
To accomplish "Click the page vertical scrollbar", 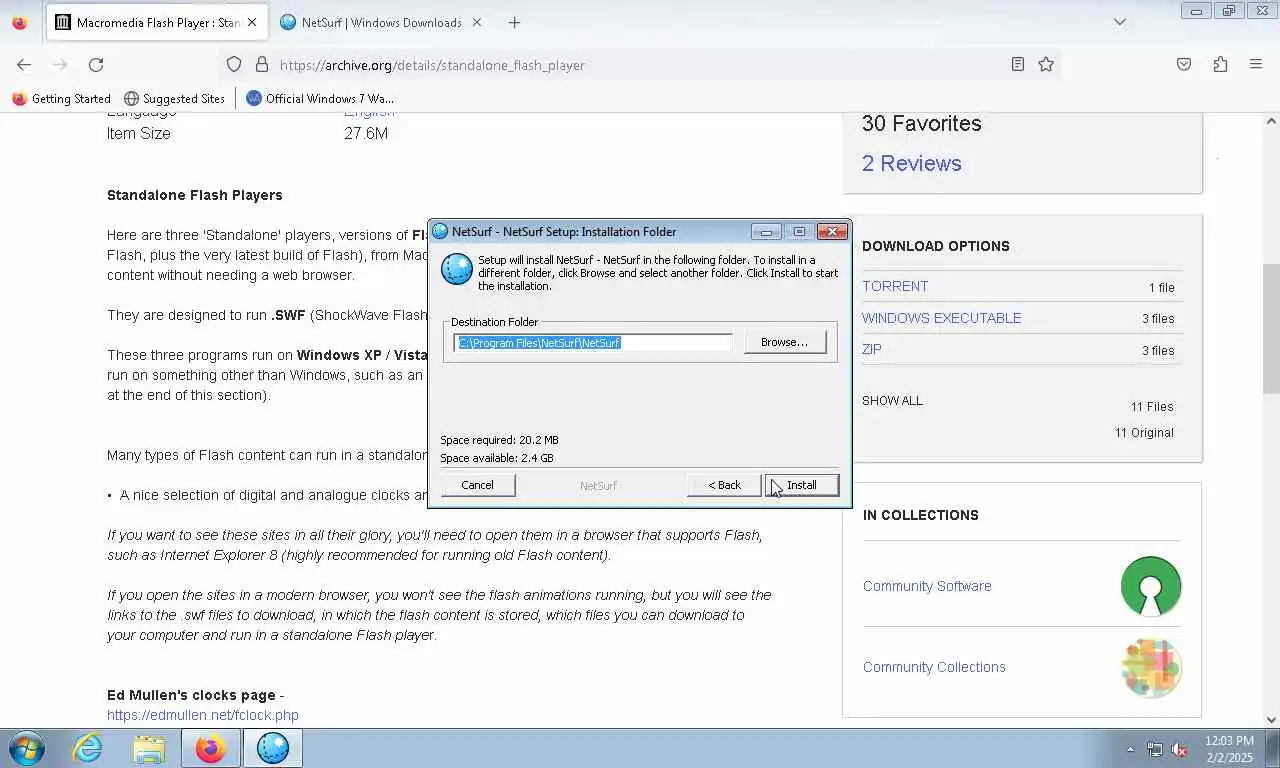I will (1271, 330).
